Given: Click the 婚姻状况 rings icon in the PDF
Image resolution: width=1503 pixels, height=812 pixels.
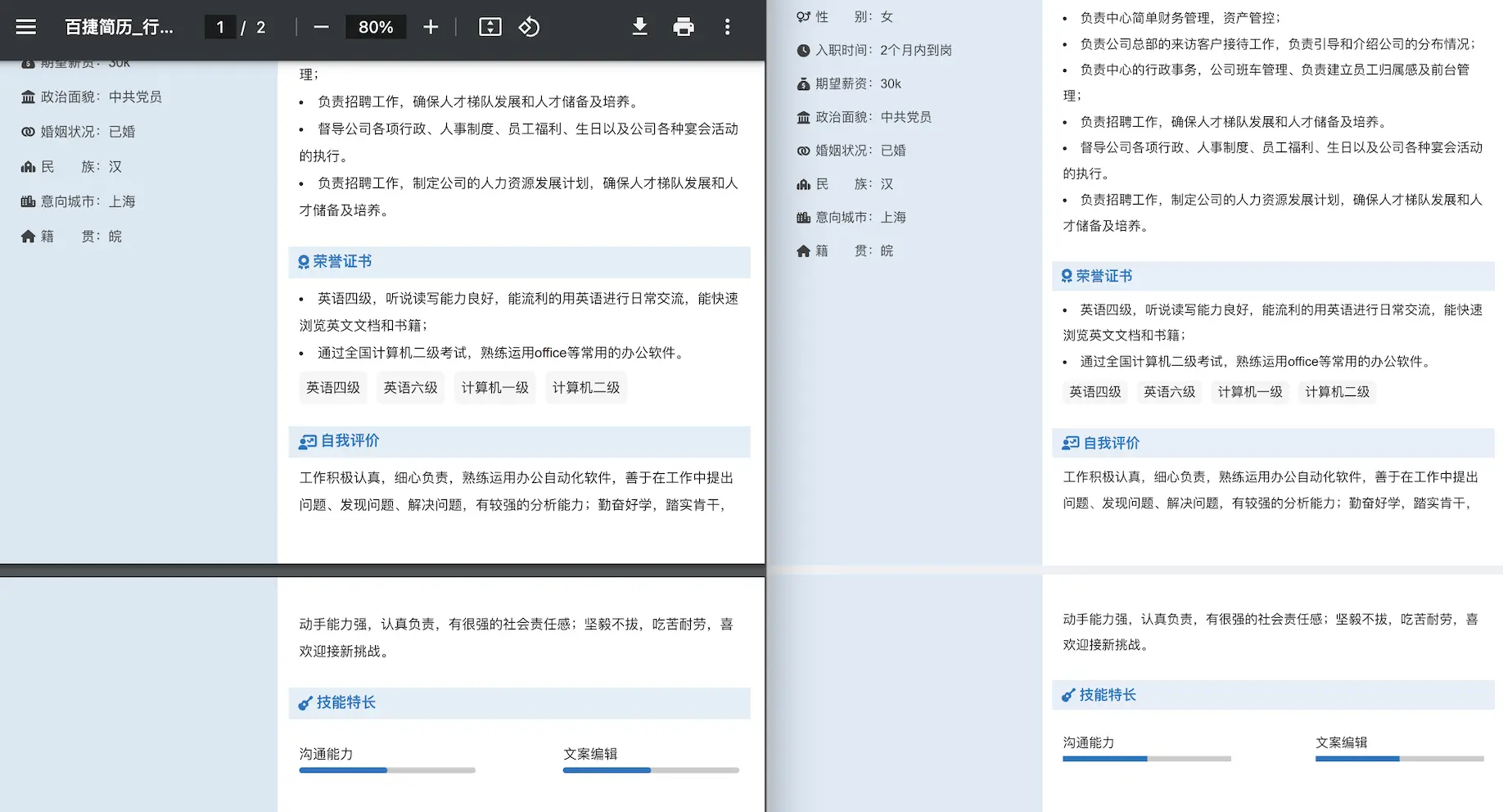Looking at the screenshot, I should (28, 132).
